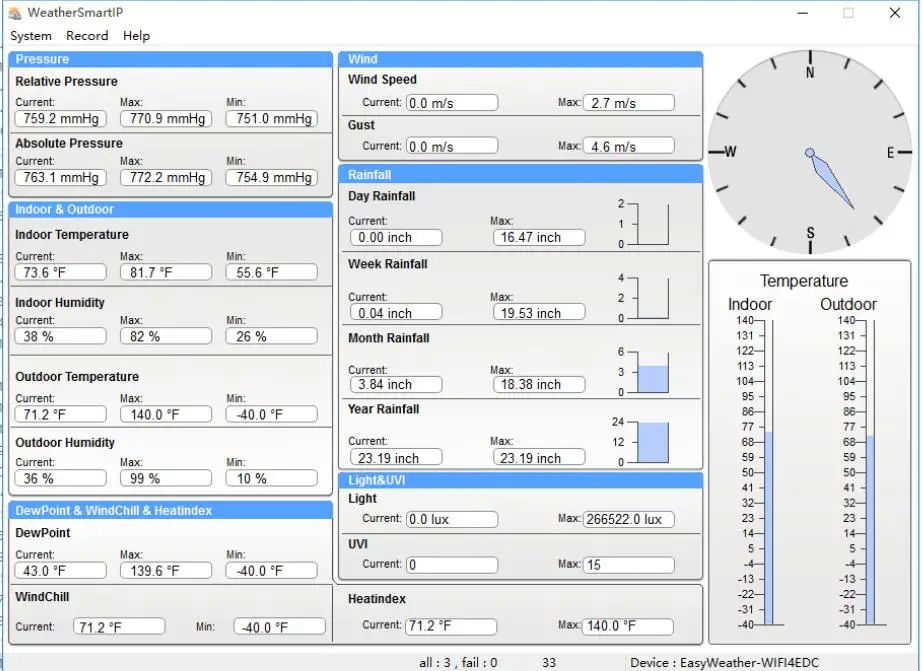Click the Indoor temperature thermometer gauge
This screenshot has width=922, height=671.
pos(768,472)
